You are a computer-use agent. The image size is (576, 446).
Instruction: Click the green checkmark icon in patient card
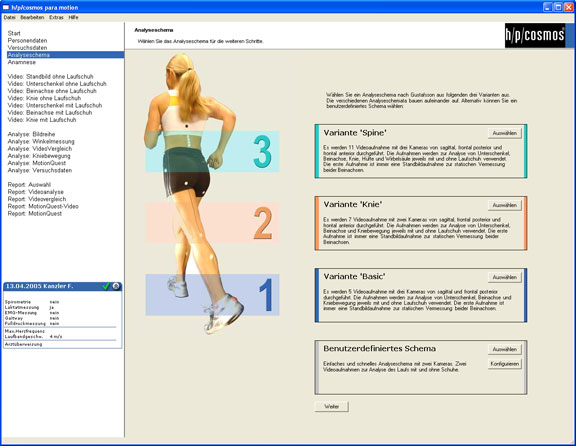coord(106,286)
